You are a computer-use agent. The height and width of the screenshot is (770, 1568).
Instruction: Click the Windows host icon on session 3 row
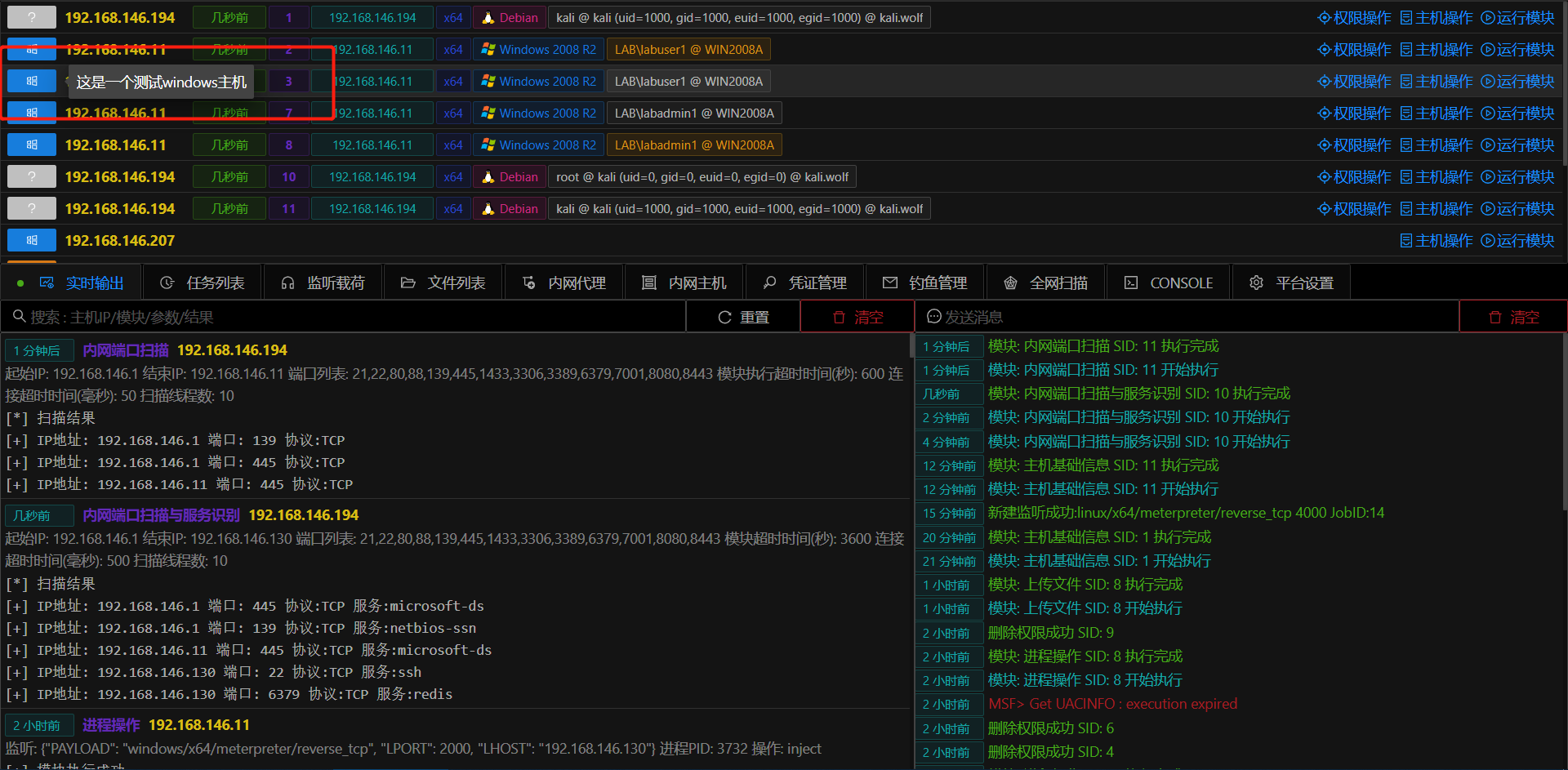tap(32, 81)
